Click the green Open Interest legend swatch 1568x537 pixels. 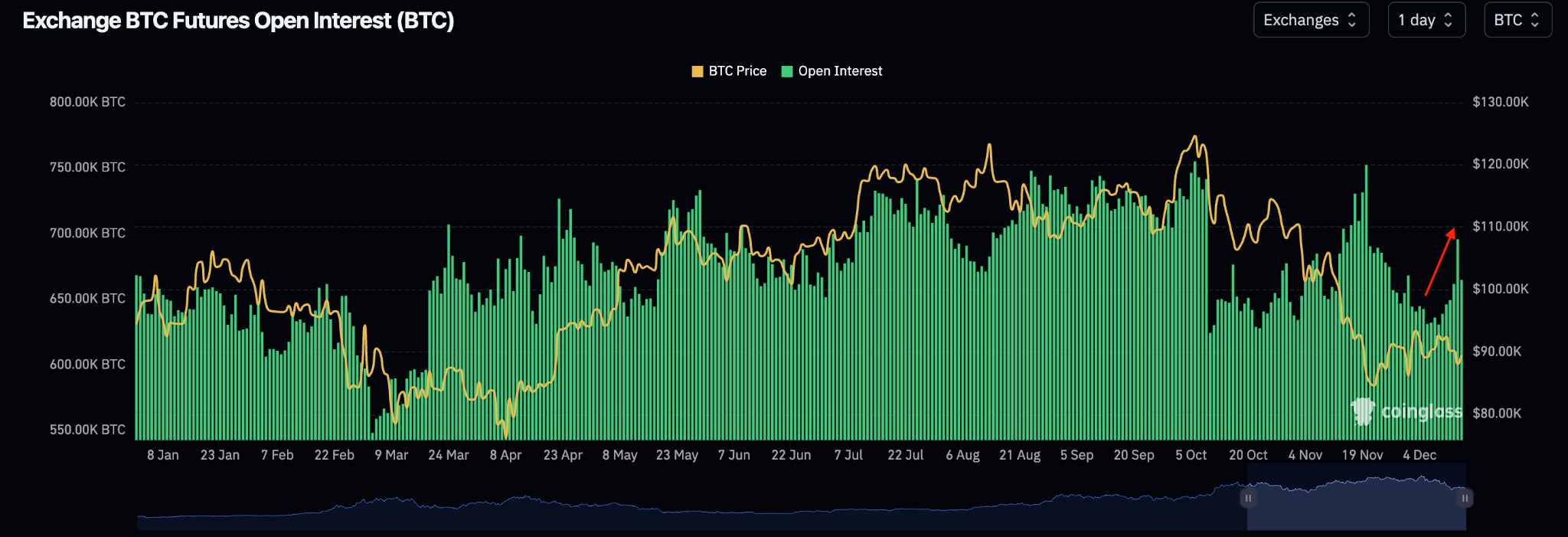tap(787, 71)
